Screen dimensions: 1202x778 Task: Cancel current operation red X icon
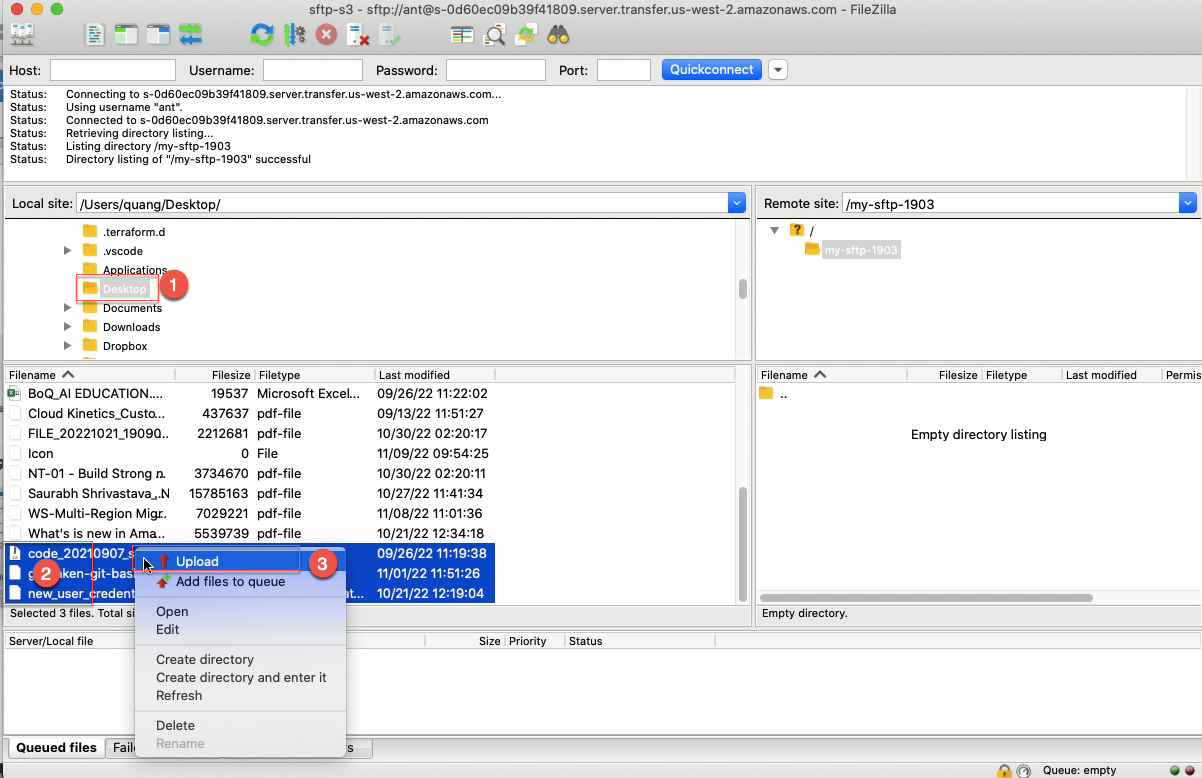coord(326,35)
